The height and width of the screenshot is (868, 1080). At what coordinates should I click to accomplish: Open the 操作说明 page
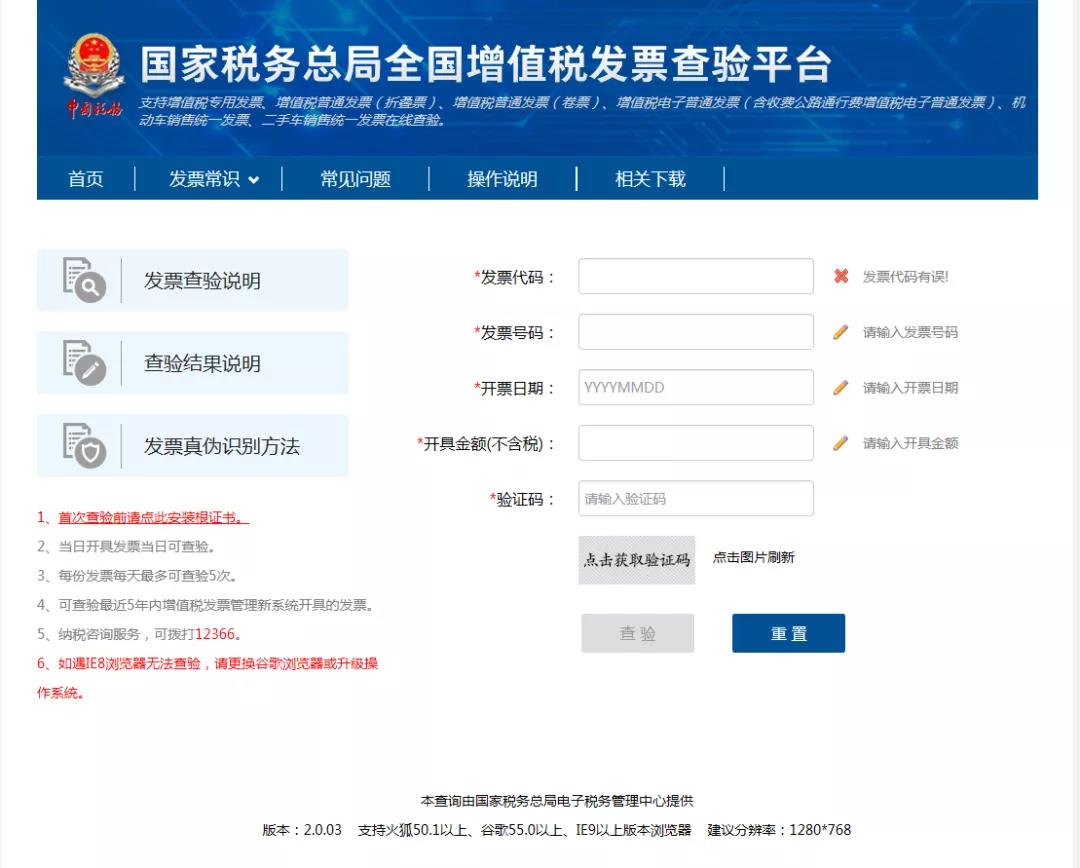[501, 179]
